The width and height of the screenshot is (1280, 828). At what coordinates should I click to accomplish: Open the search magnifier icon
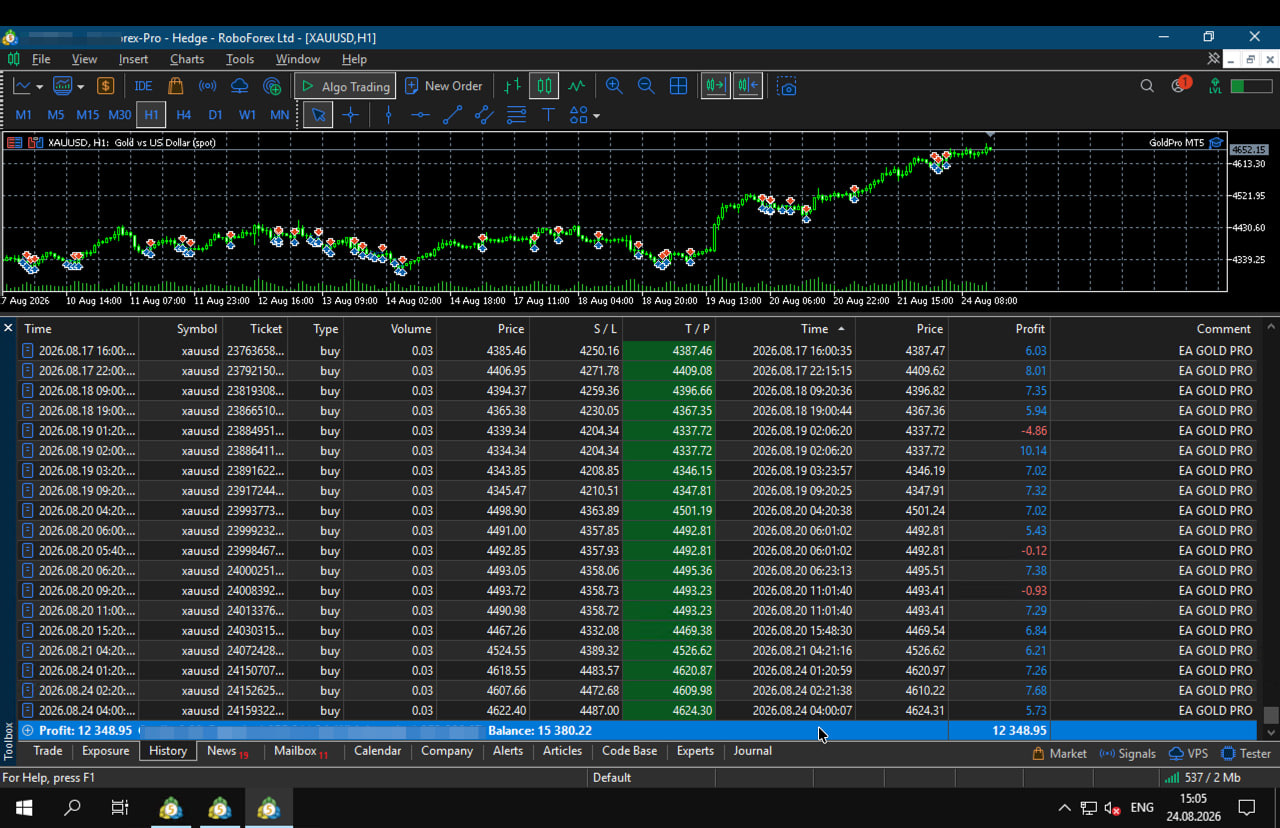pos(1147,86)
